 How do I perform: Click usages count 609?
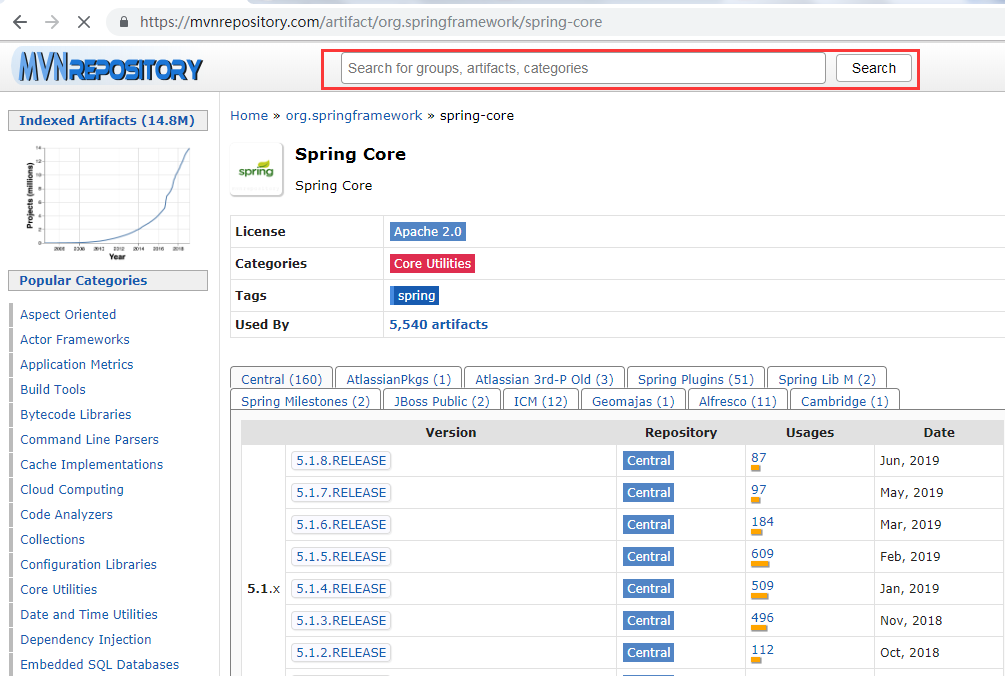pyautogui.click(x=762, y=554)
